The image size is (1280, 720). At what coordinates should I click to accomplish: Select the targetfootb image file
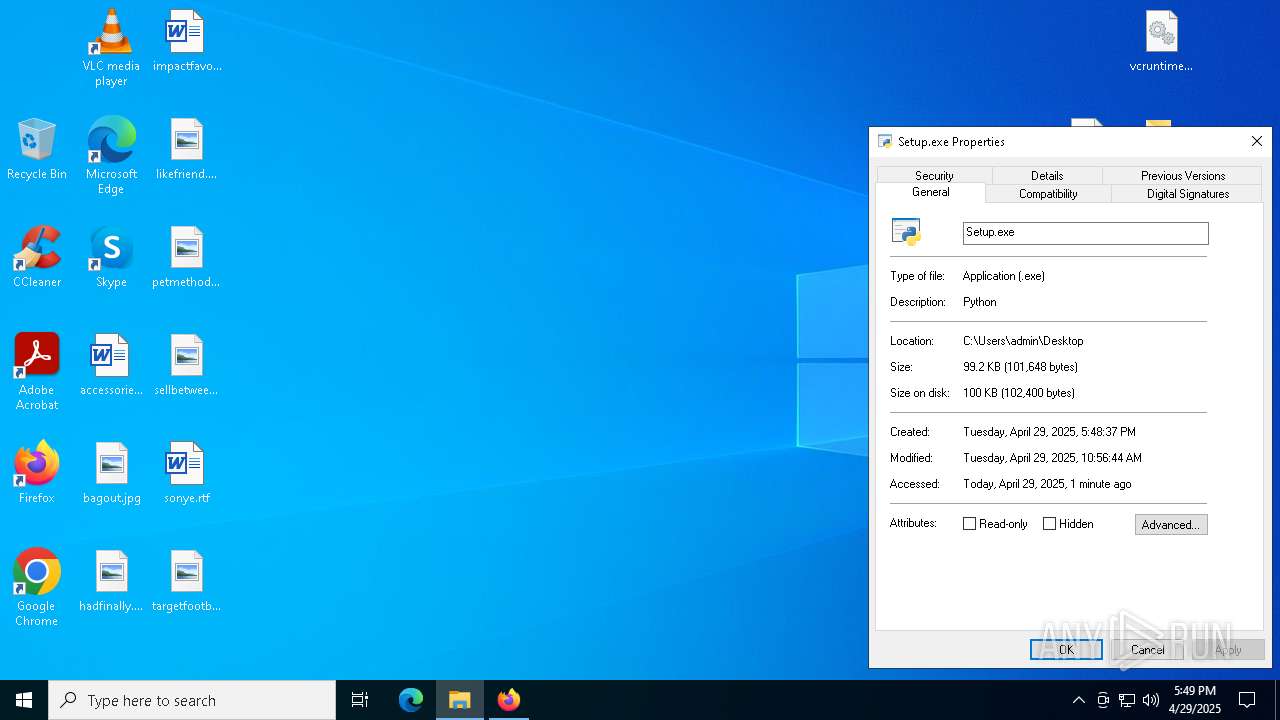pyautogui.click(x=187, y=580)
